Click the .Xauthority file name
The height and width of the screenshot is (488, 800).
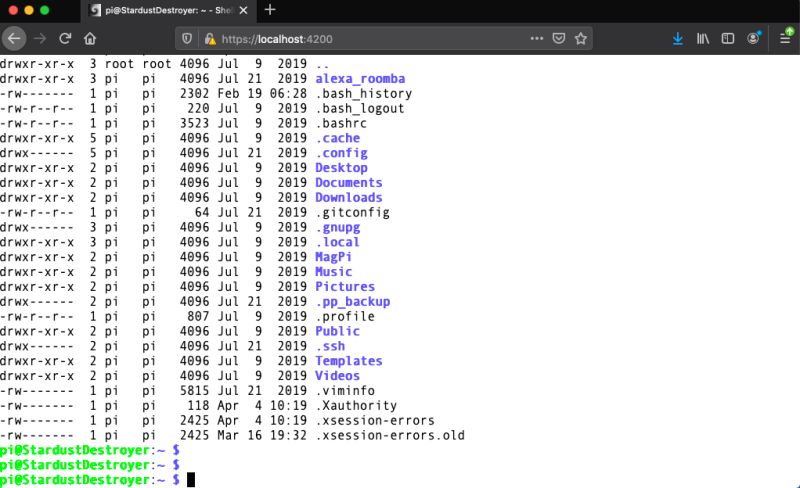coord(356,405)
